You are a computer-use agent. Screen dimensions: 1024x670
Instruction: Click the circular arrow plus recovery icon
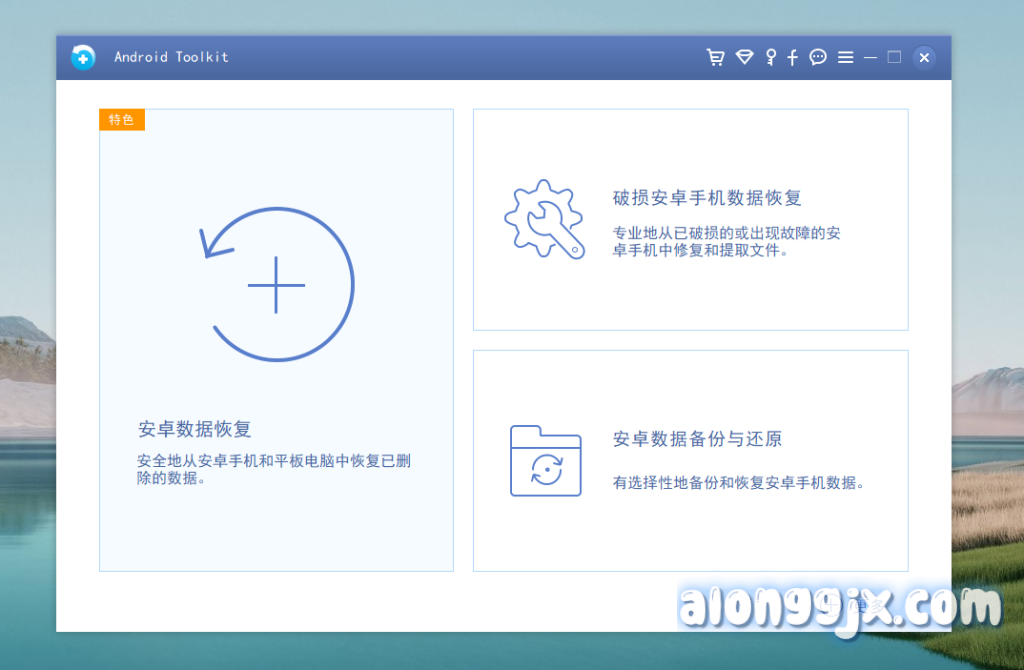[x=277, y=285]
